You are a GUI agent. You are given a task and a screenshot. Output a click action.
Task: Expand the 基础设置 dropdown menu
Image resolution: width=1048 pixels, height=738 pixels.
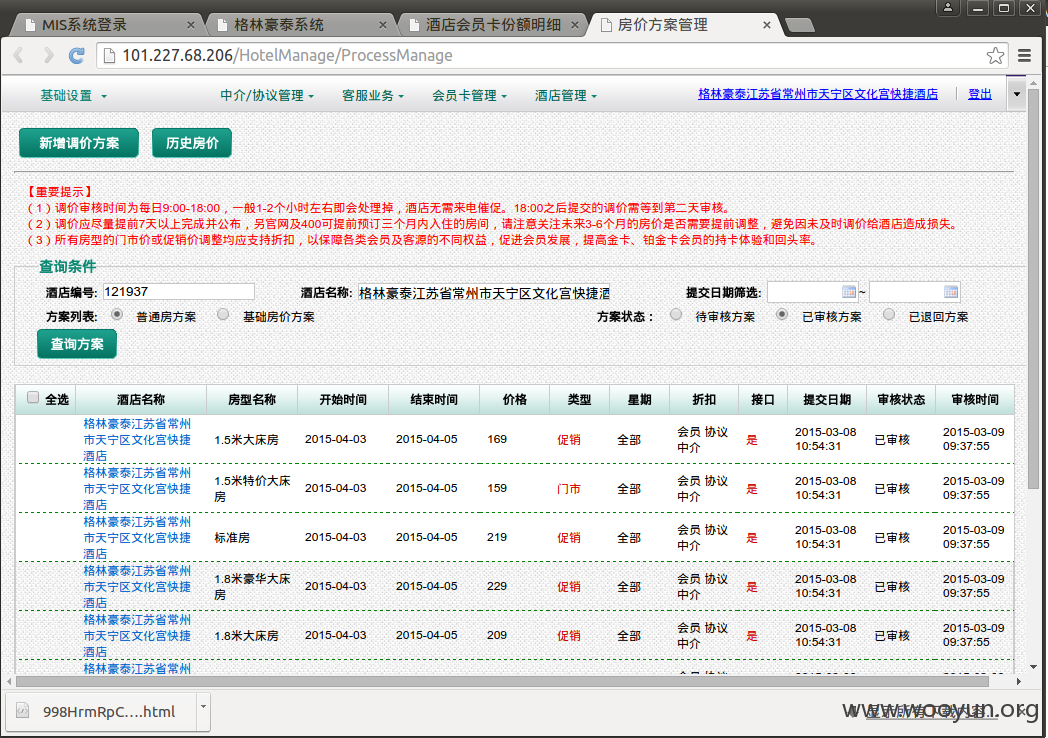pos(73,96)
